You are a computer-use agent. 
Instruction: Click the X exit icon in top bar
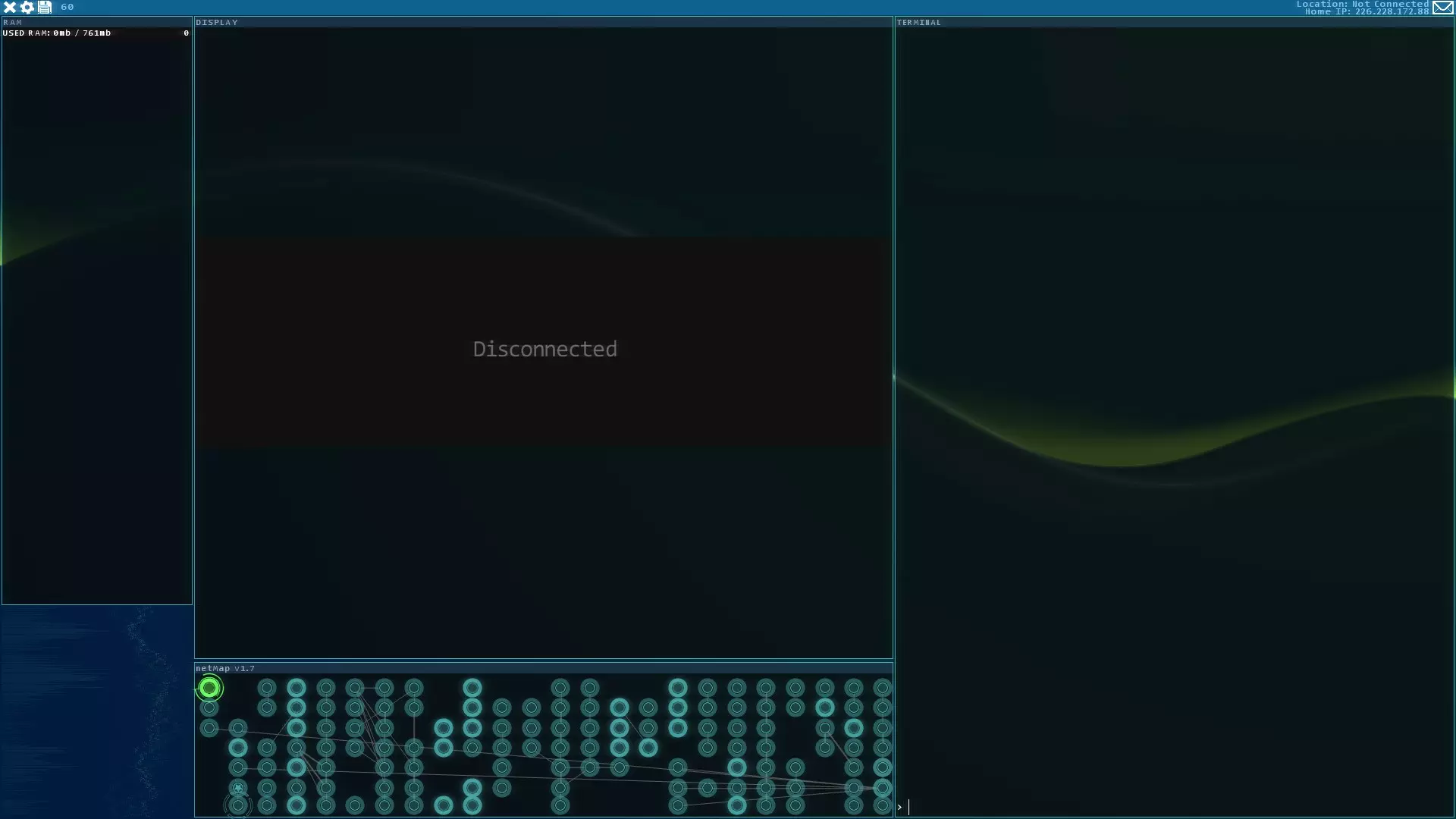point(10,7)
